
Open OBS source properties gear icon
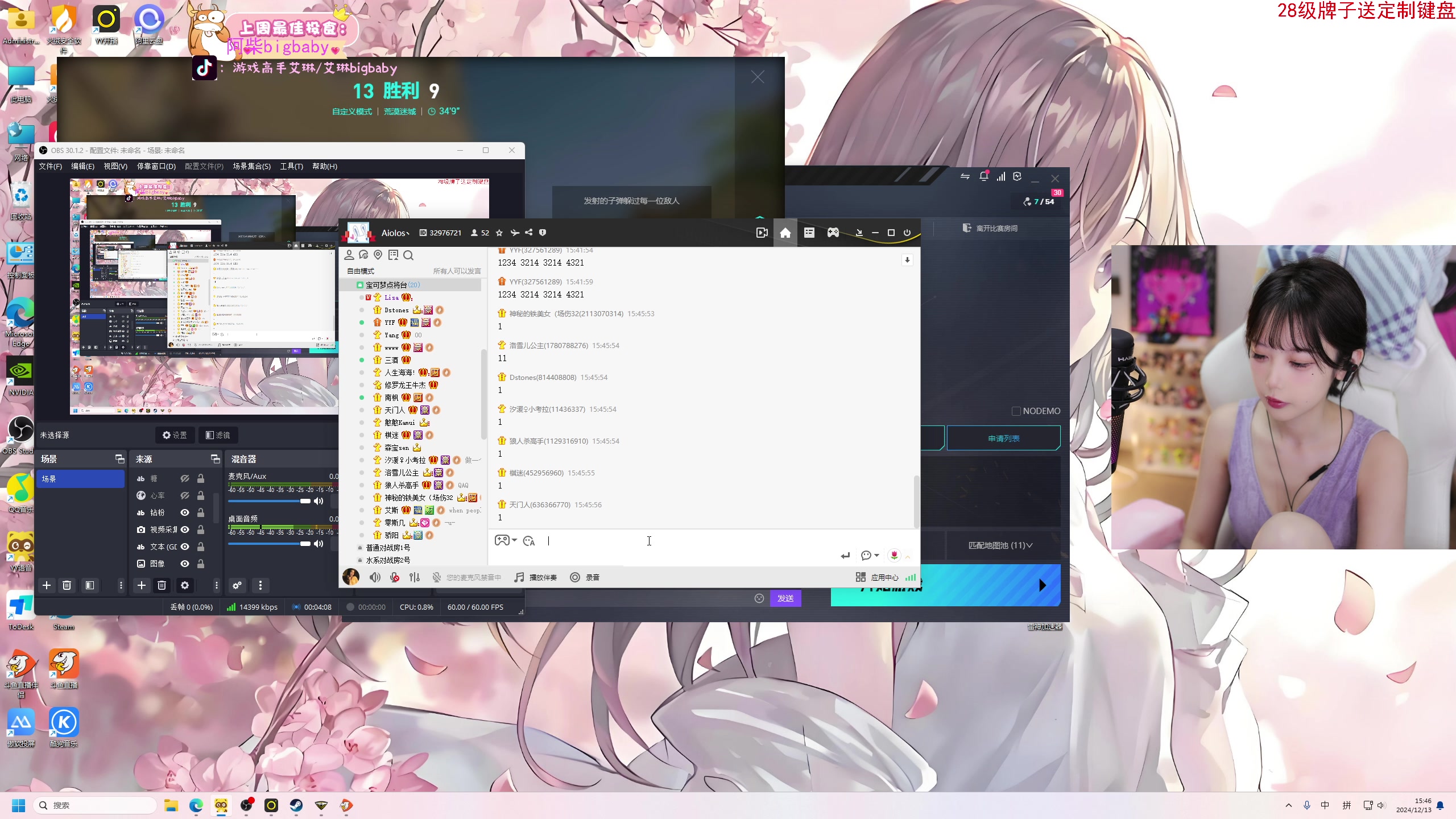point(185,585)
